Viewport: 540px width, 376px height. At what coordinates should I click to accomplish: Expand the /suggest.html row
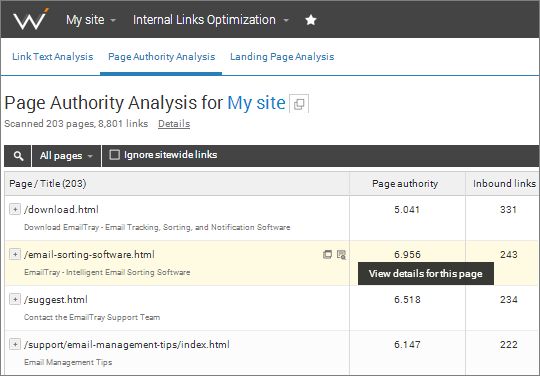[15, 299]
